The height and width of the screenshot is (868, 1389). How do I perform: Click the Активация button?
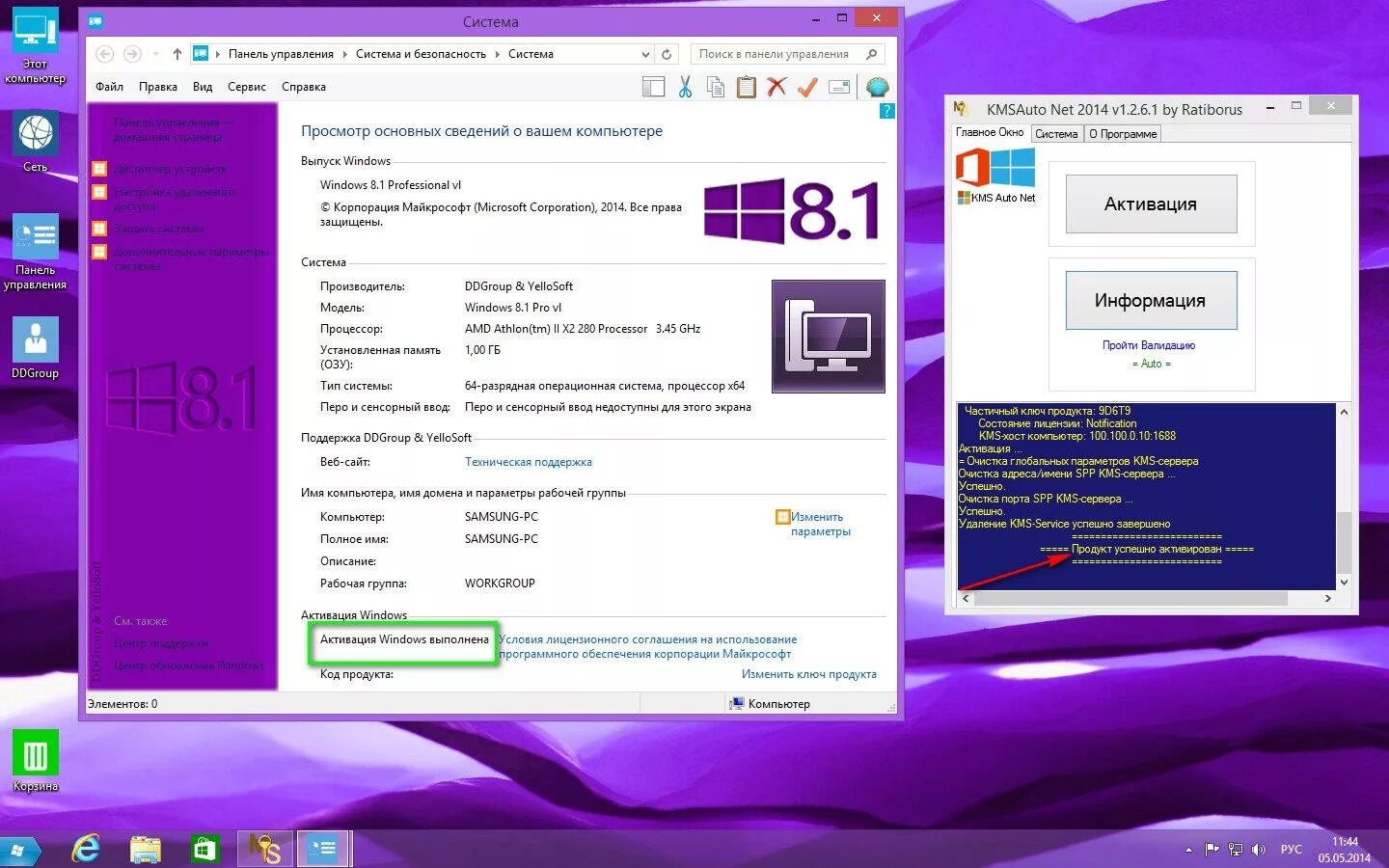tap(1151, 203)
